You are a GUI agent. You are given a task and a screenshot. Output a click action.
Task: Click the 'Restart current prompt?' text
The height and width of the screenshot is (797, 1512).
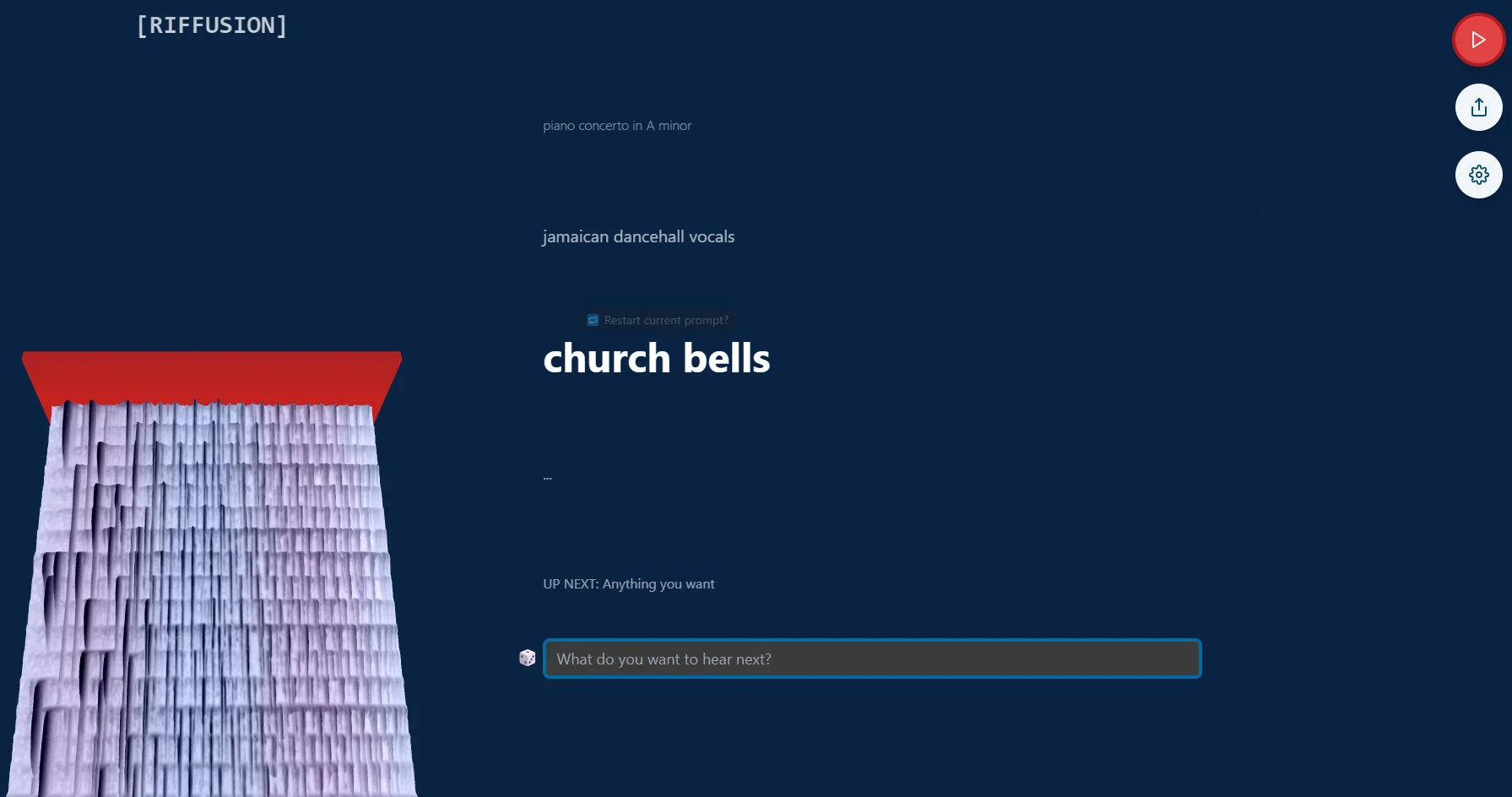(666, 320)
